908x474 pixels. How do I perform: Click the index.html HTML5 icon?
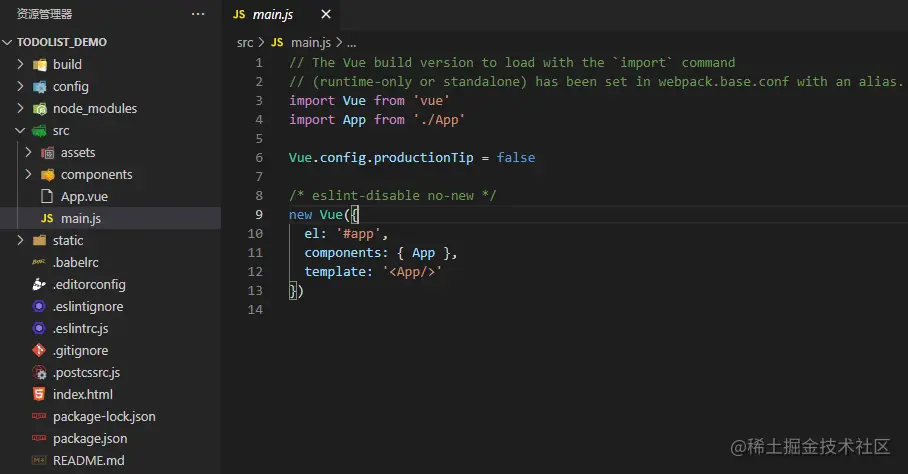(x=39, y=394)
